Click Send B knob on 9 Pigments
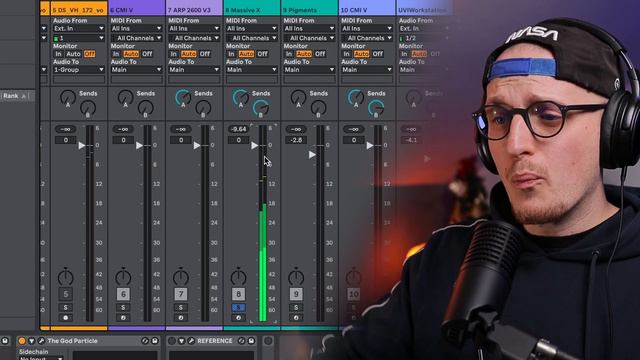Screen dimensions: 640x360 pos(318,108)
